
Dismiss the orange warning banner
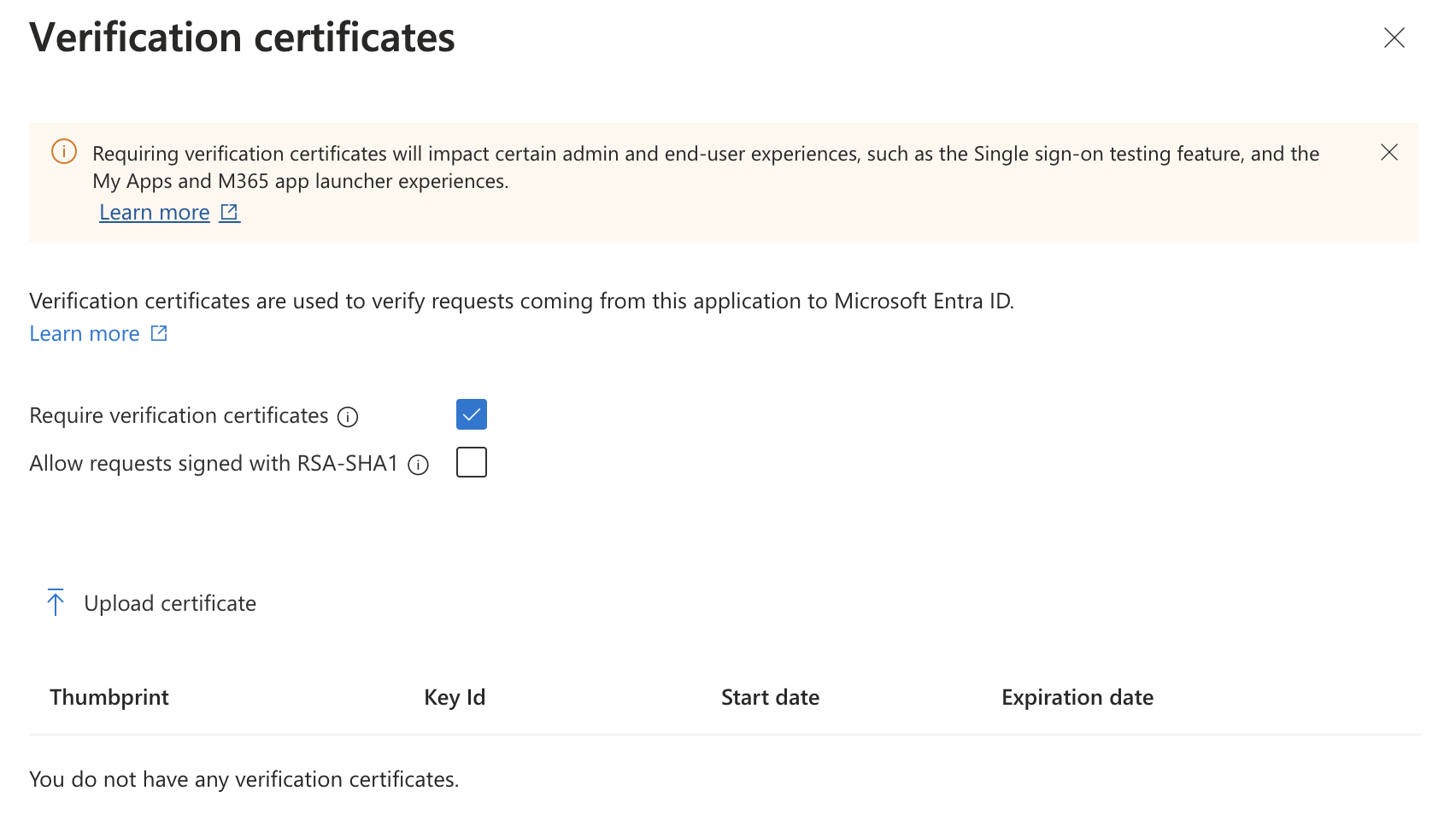pos(1389,152)
